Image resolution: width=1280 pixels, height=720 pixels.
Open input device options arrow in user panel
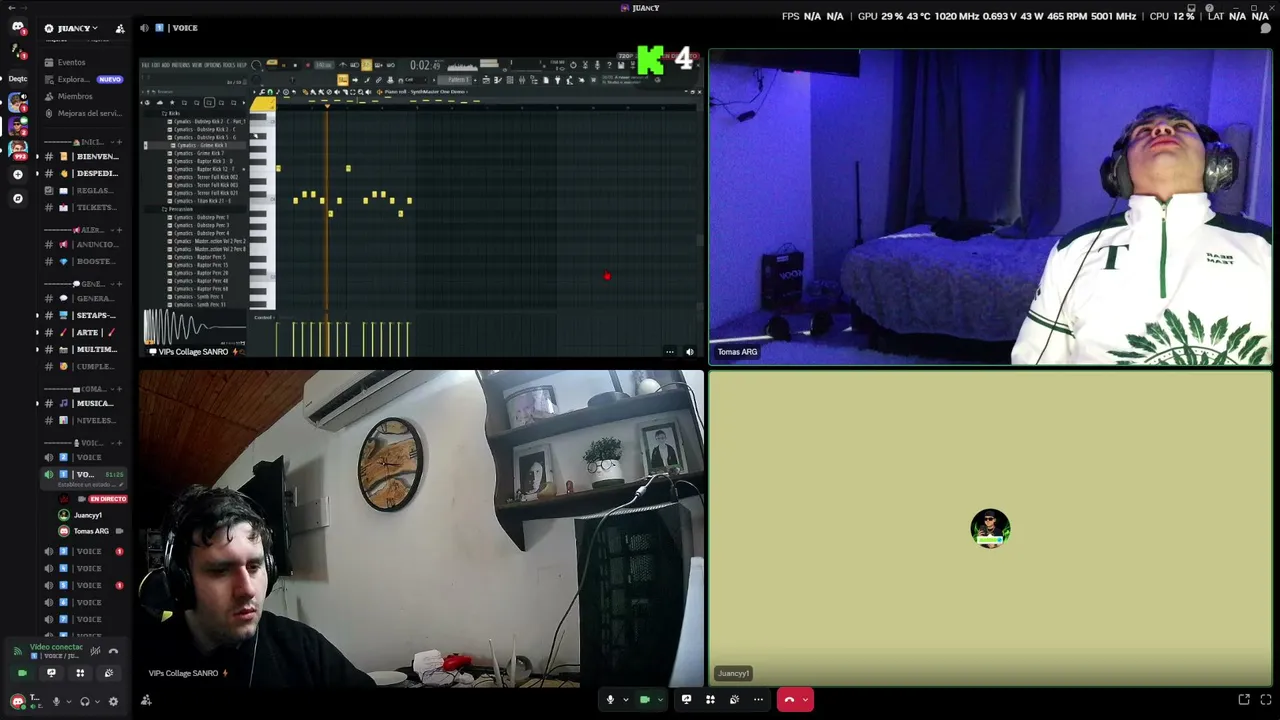[x=69, y=701]
